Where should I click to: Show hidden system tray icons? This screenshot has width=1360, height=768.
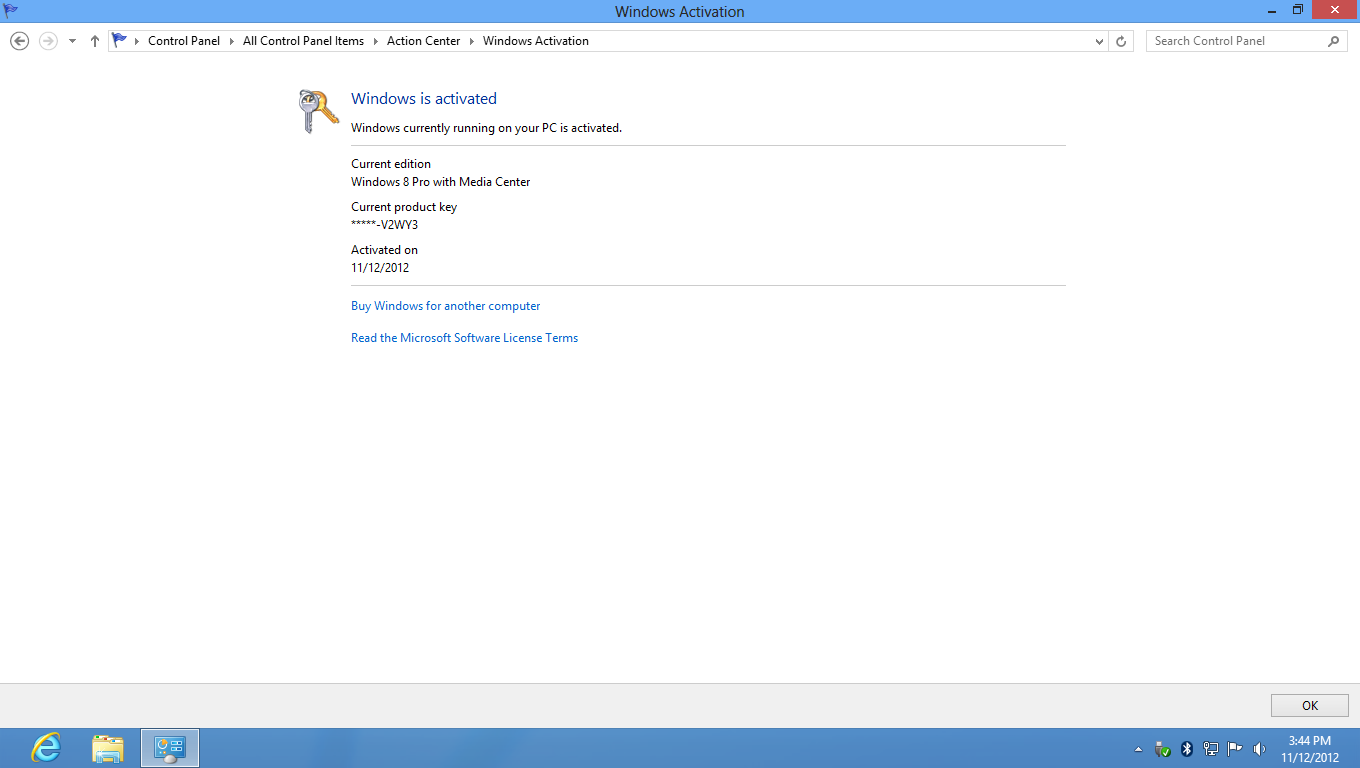(x=1139, y=749)
